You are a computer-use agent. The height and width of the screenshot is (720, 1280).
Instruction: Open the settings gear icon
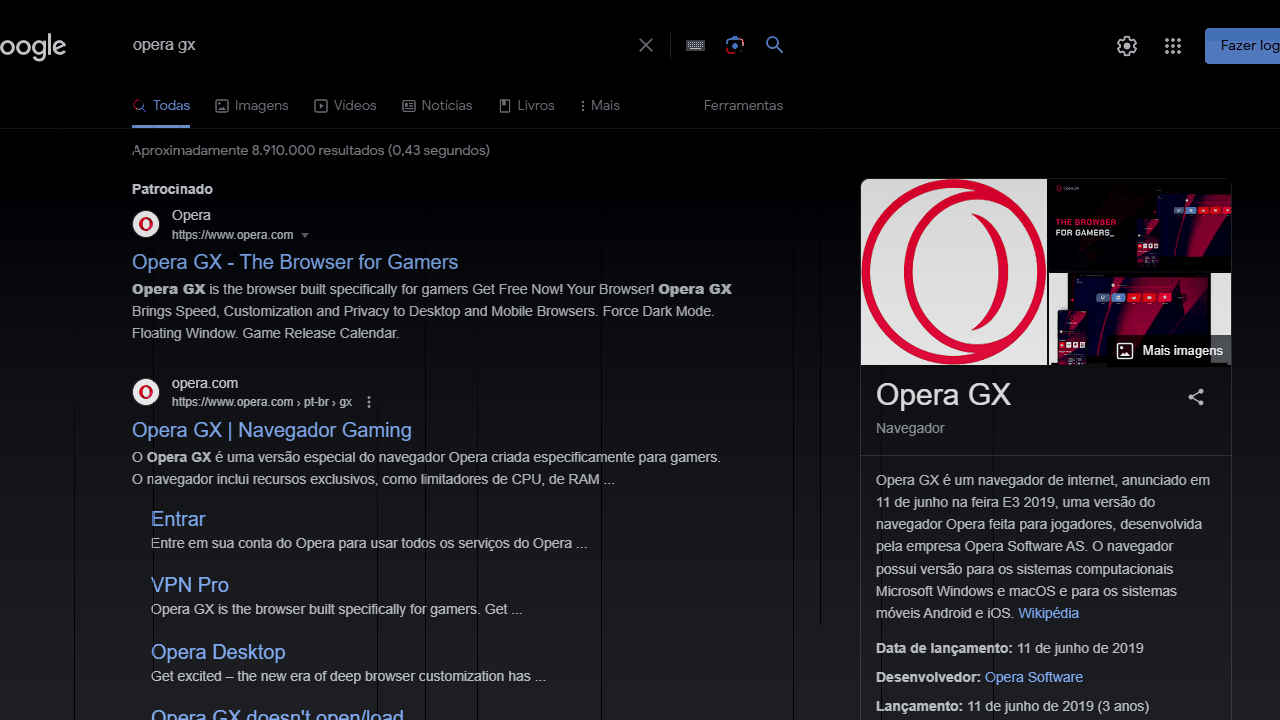click(x=1127, y=46)
